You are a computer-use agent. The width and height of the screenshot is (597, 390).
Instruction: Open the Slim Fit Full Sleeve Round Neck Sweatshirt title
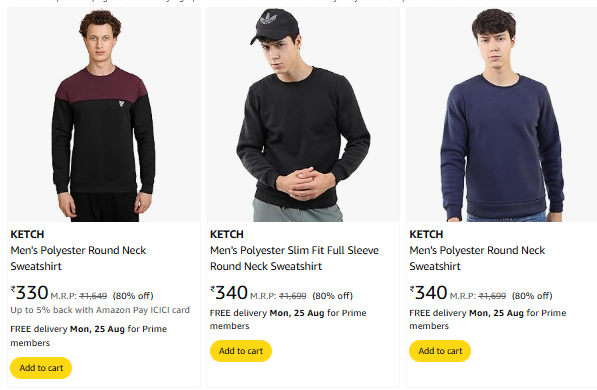click(294, 258)
